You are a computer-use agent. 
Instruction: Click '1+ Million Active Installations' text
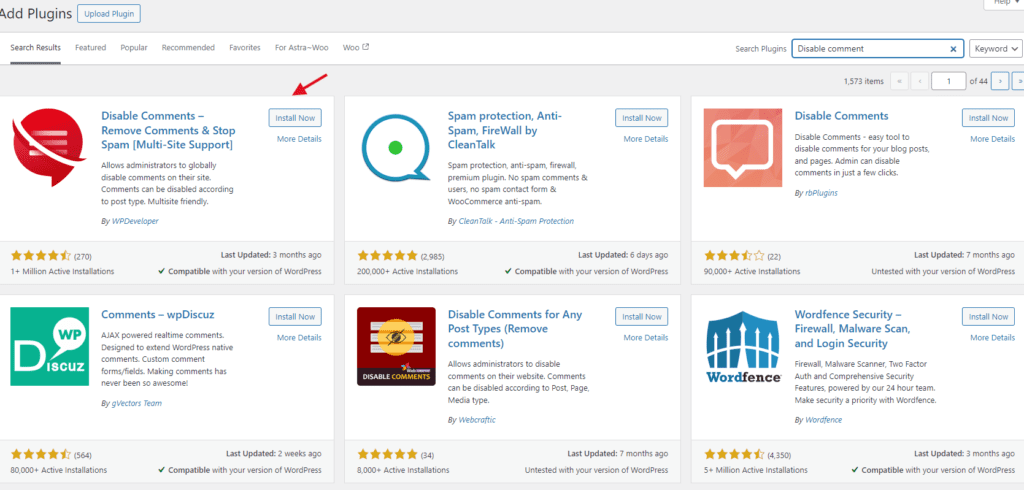pos(62,271)
